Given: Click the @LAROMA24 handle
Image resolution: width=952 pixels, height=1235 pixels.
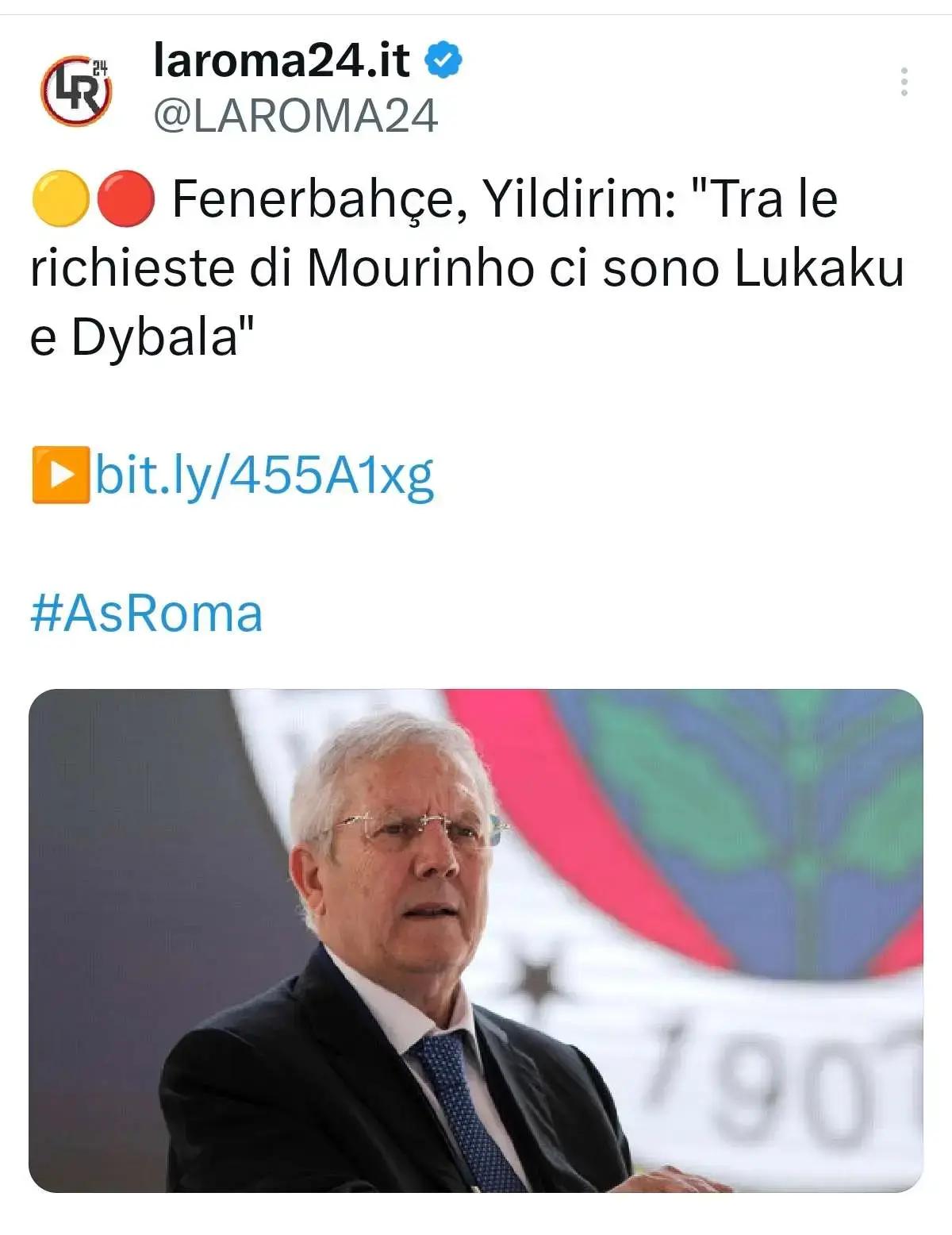Looking at the screenshot, I should point(295,116).
